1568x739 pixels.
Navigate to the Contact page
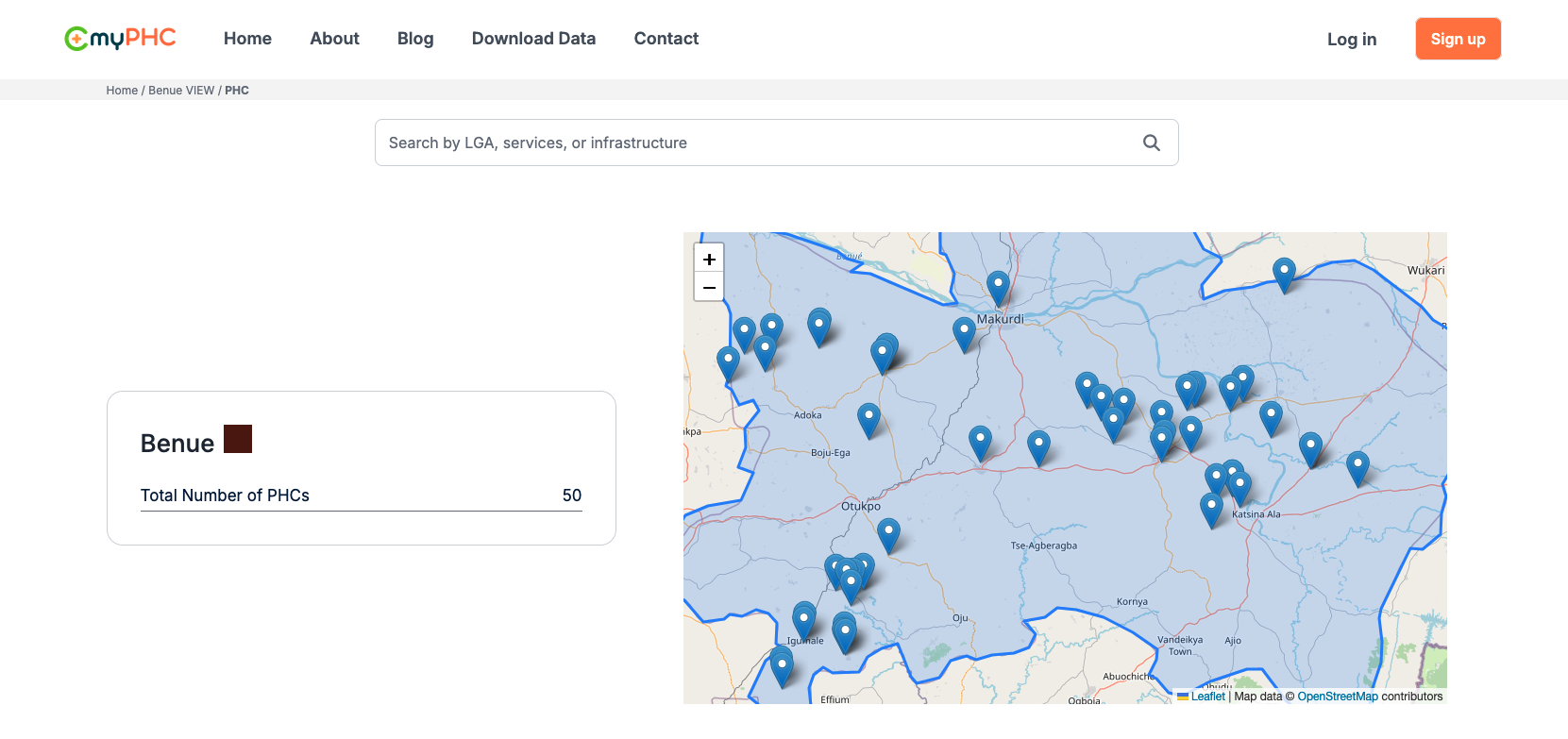[666, 39]
